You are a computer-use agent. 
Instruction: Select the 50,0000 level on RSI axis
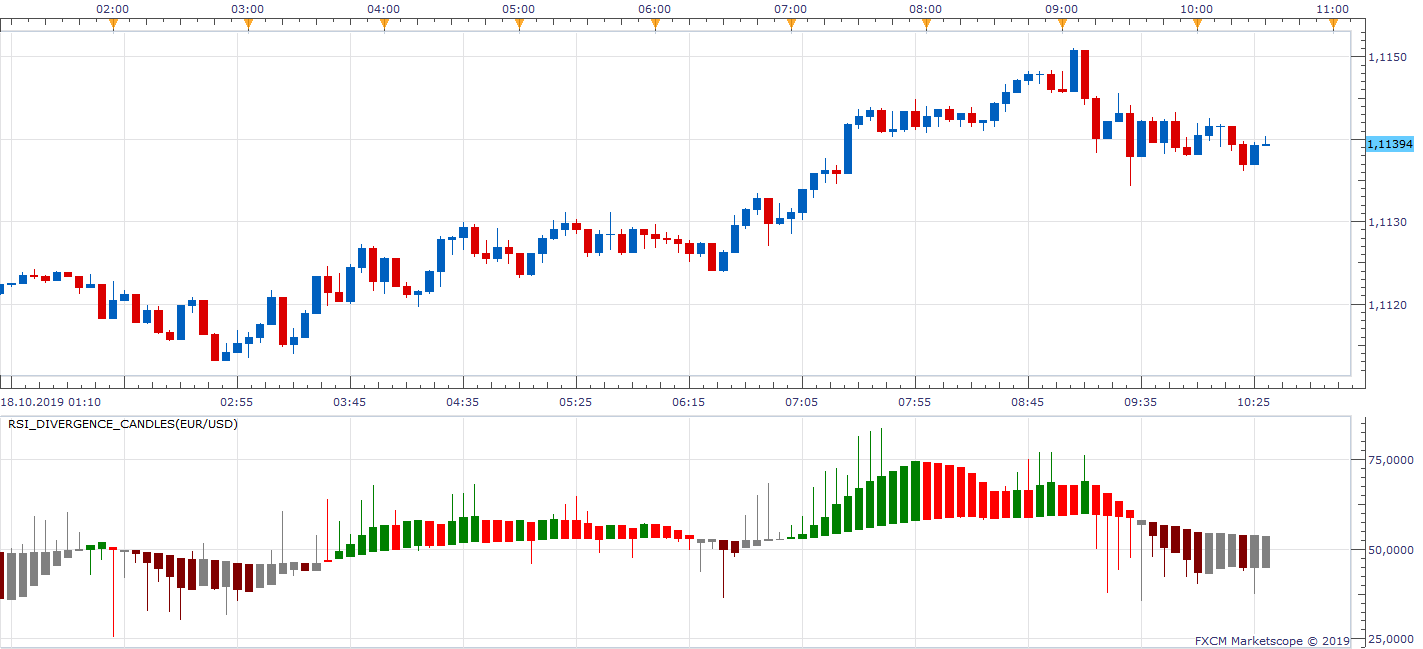coord(1390,550)
